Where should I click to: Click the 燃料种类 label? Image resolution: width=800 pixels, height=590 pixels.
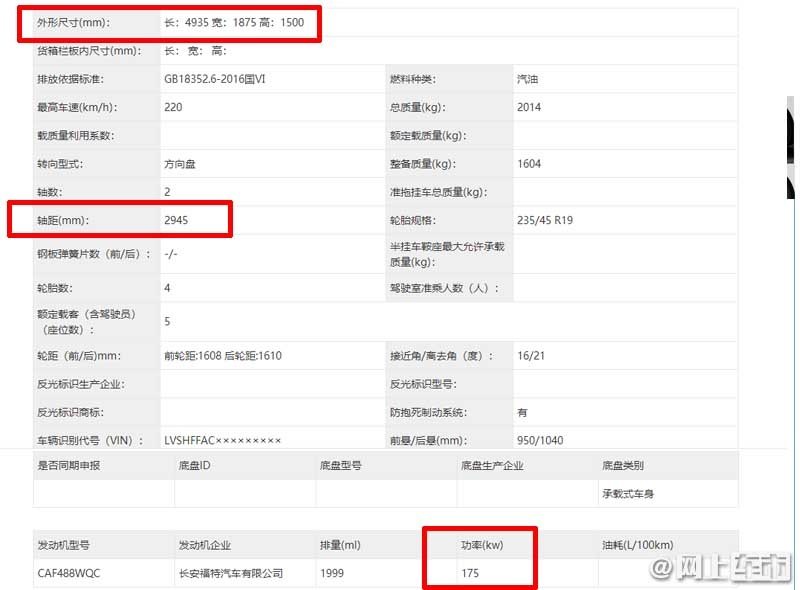413,79
